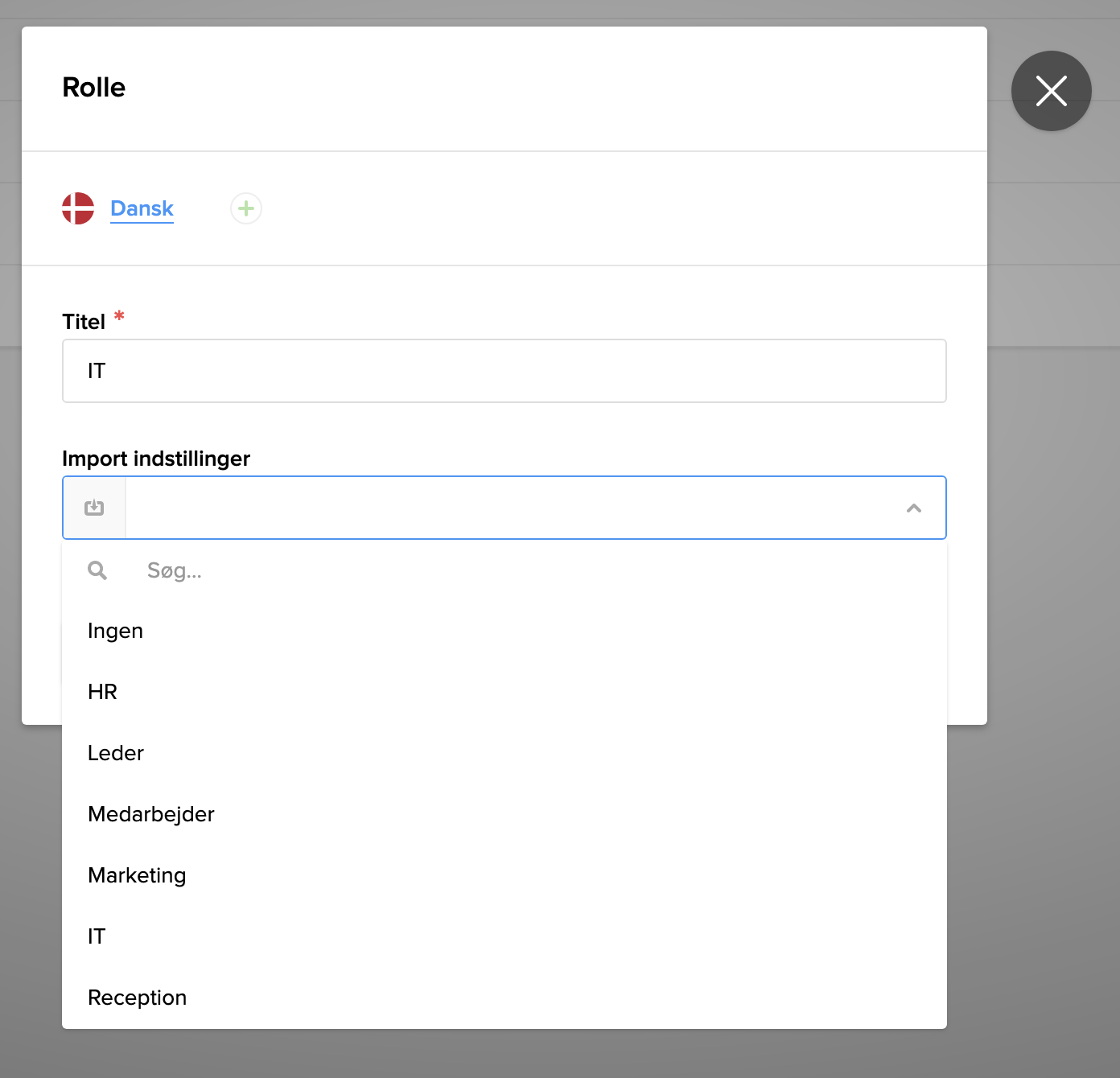Collapse the dropdown using the chevron arrow
The width and height of the screenshot is (1120, 1078).
point(913,508)
